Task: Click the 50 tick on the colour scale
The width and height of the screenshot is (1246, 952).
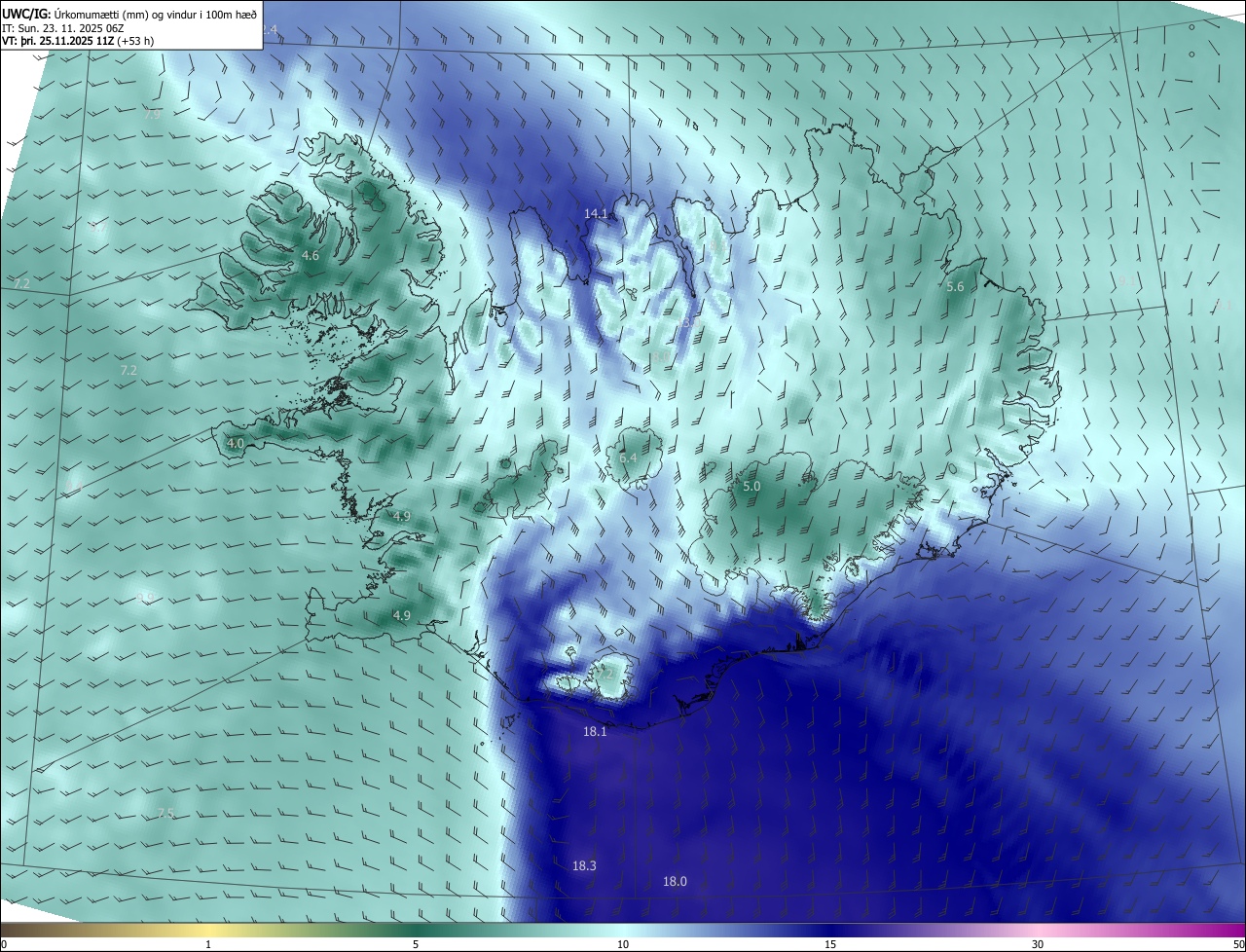Action: [1238, 944]
